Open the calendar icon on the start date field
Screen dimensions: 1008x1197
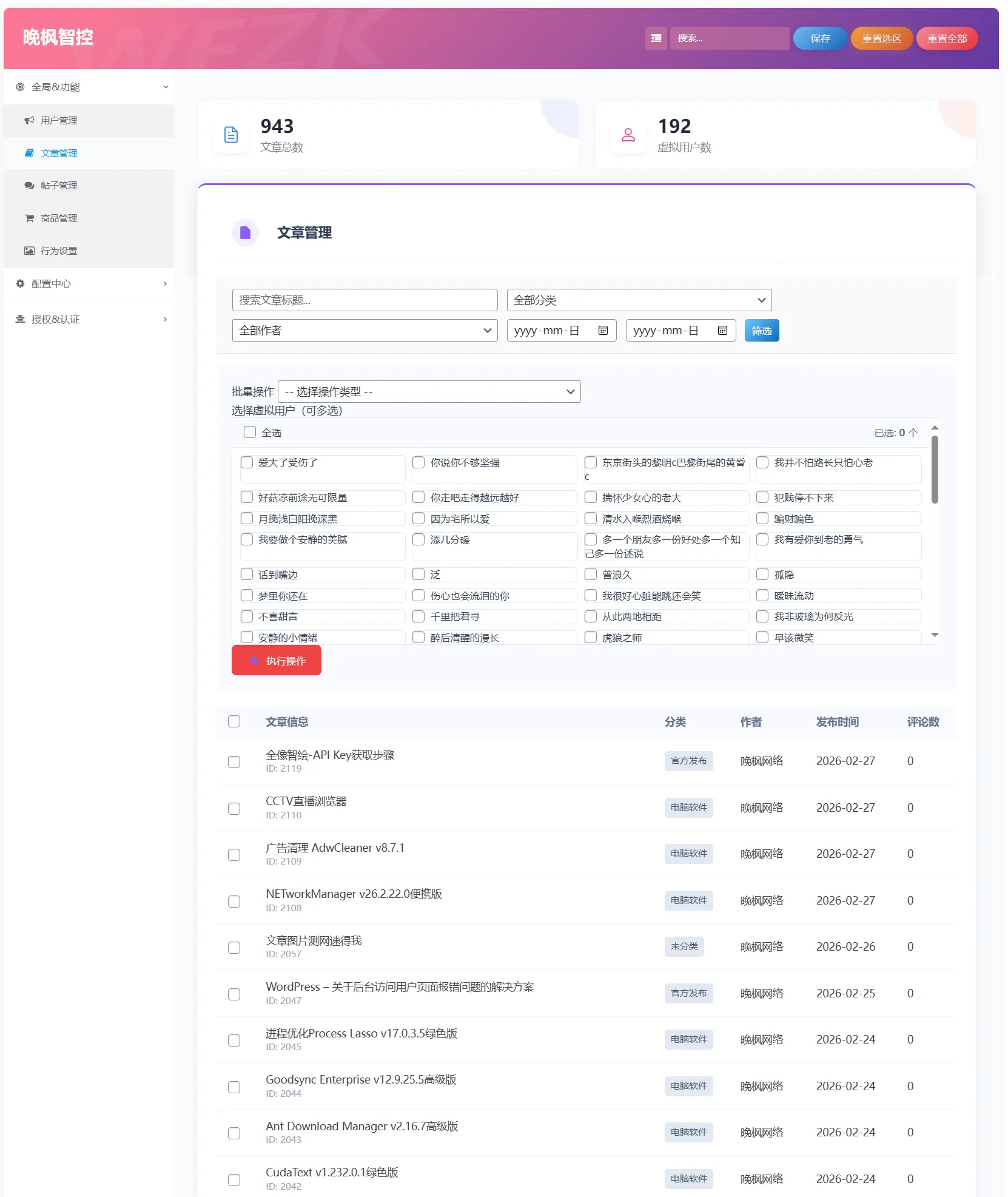(x=604, y=331)
